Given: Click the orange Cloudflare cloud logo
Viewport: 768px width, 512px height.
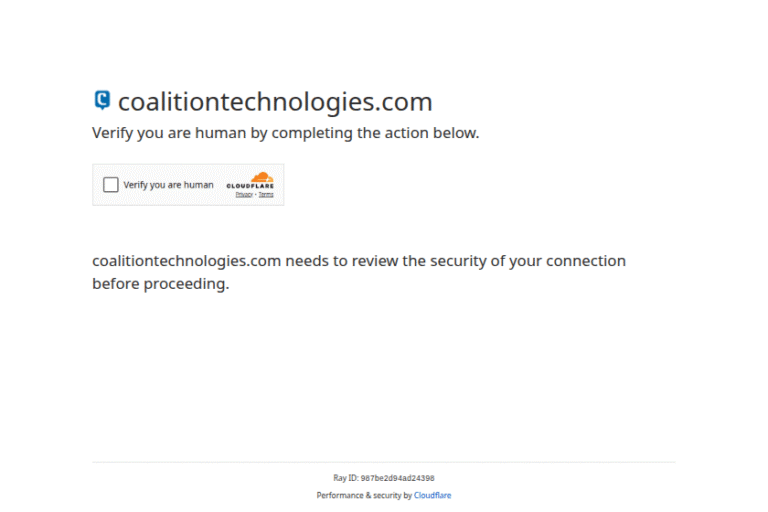Looking at the screenshot, I should click(262, 177).
